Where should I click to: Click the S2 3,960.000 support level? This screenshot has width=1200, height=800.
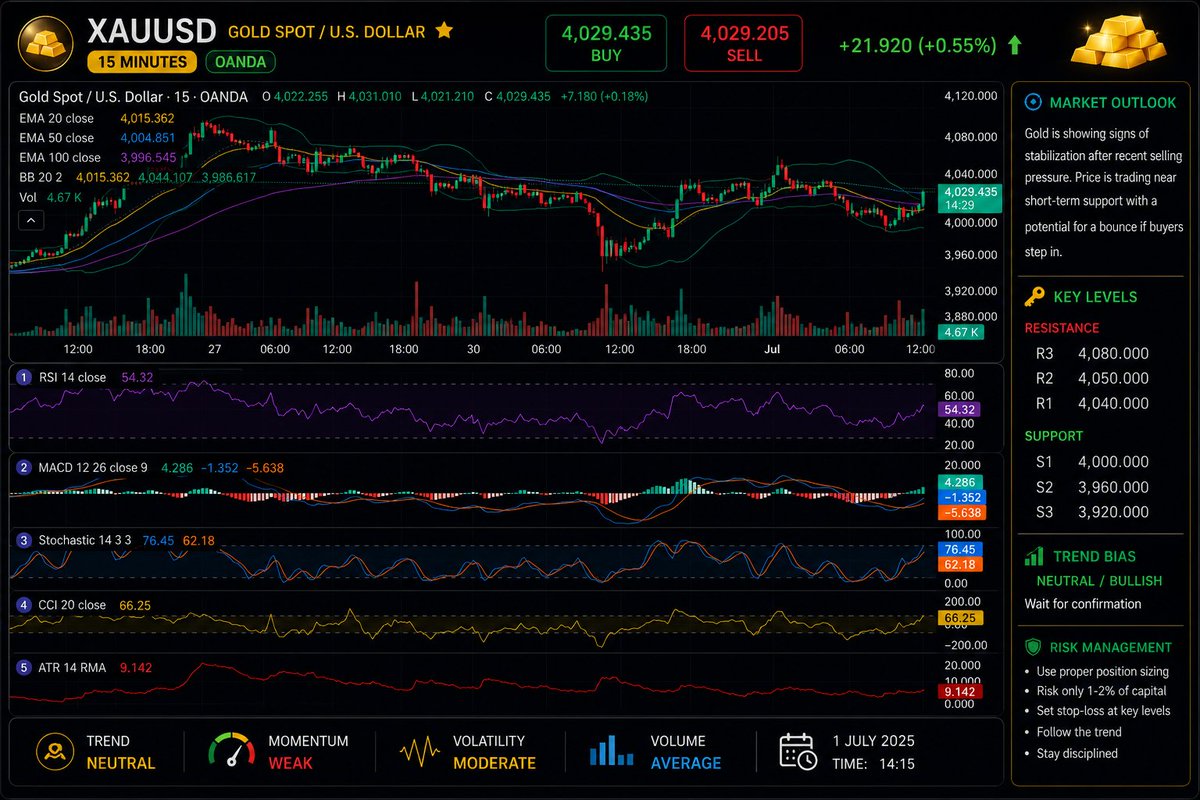click(1092, 487)
